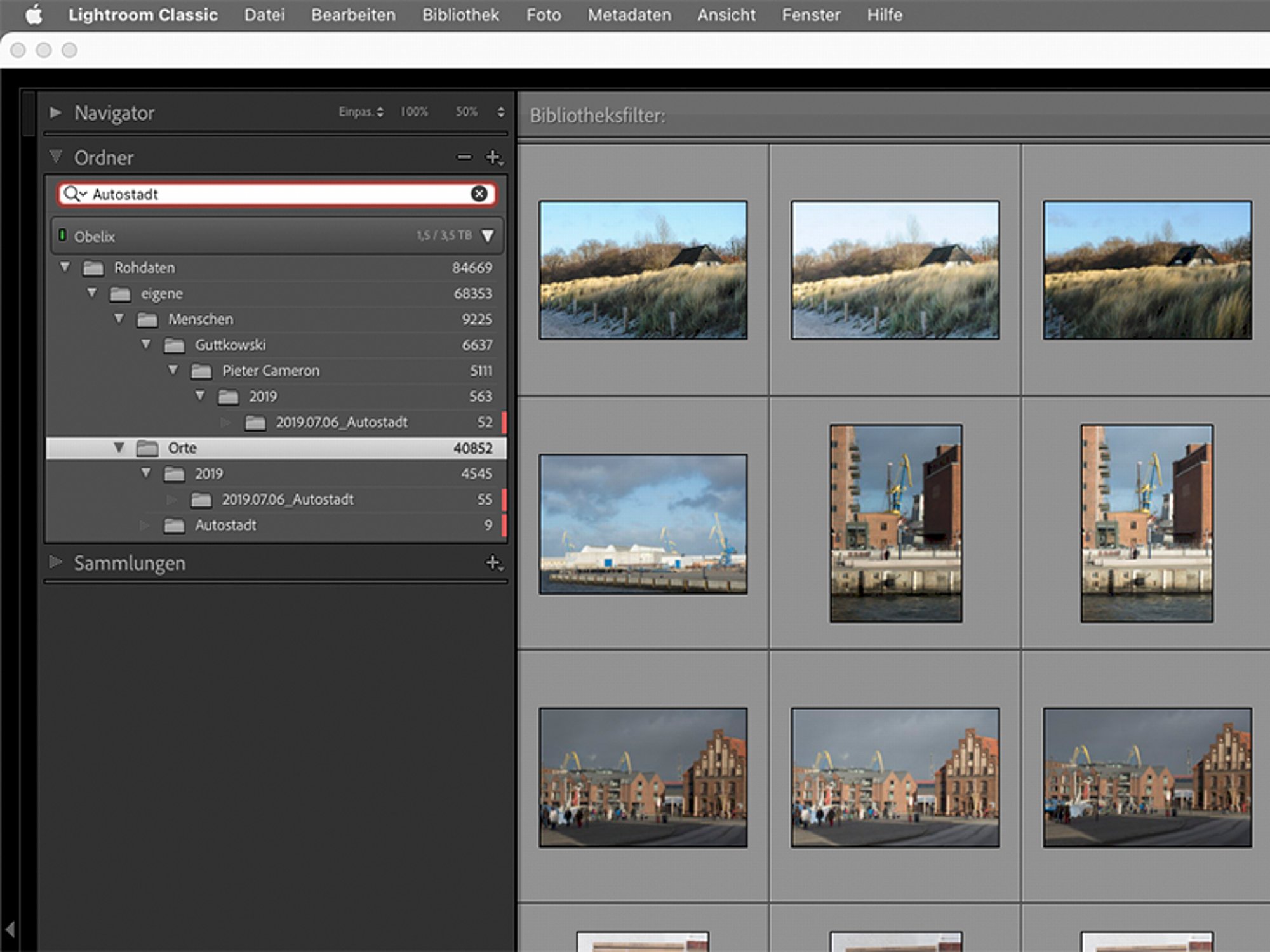Collapse the Ordner panel
Image resolution: width=1270 pixels, height=952 pixels.
(x=56, y=156)
